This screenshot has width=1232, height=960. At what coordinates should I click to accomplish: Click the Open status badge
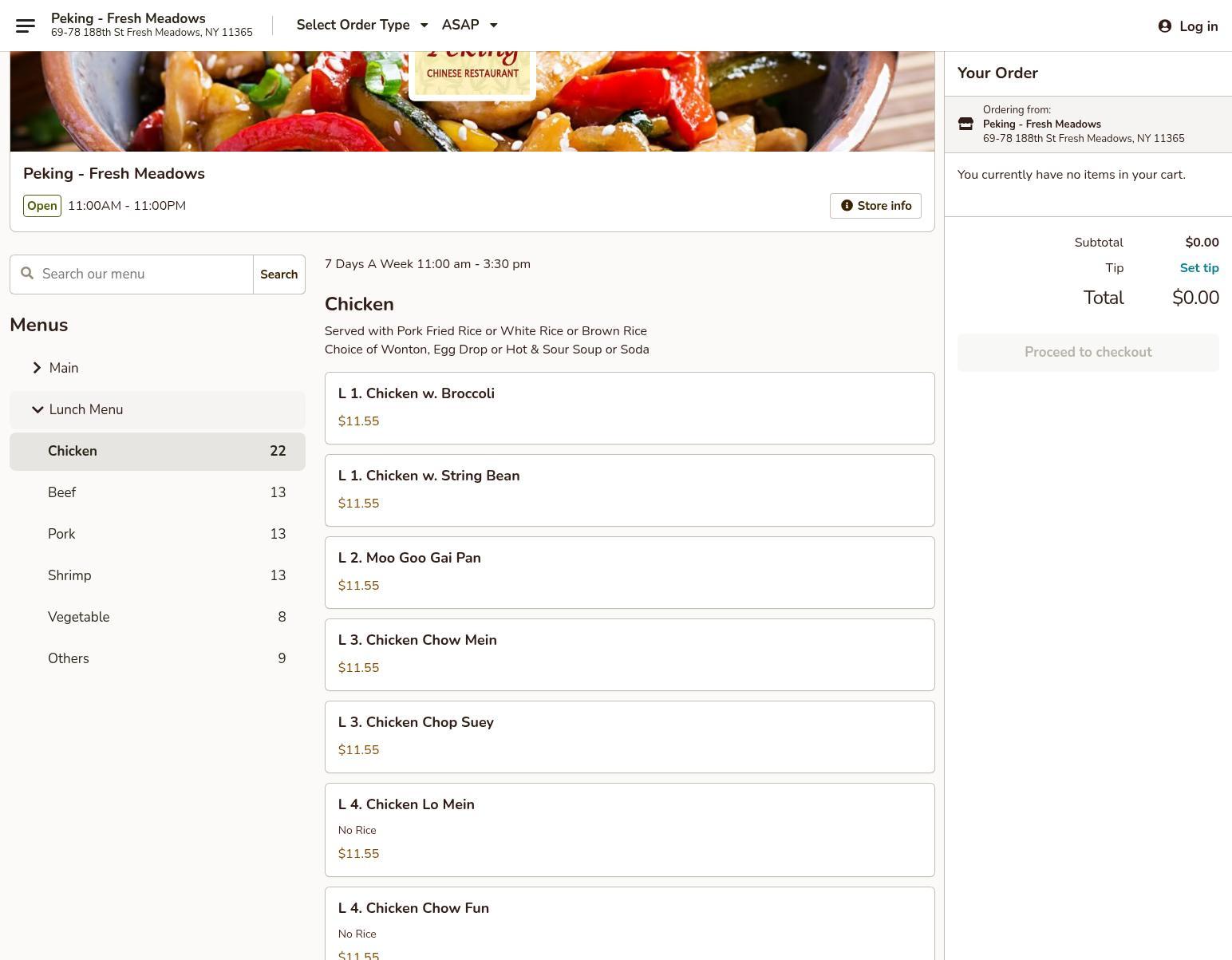42,206
